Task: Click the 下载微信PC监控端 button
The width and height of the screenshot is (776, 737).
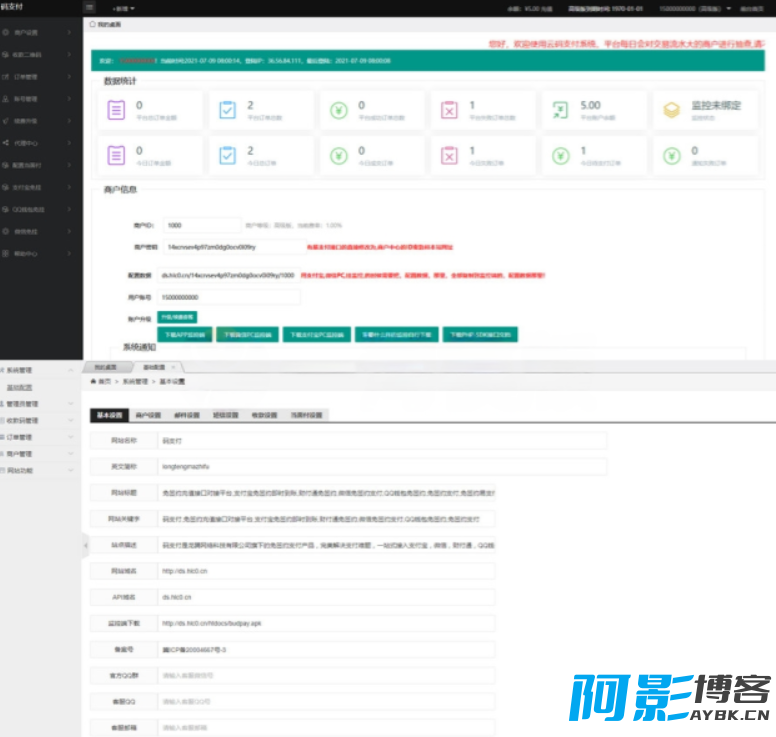Action: point(247,335)
